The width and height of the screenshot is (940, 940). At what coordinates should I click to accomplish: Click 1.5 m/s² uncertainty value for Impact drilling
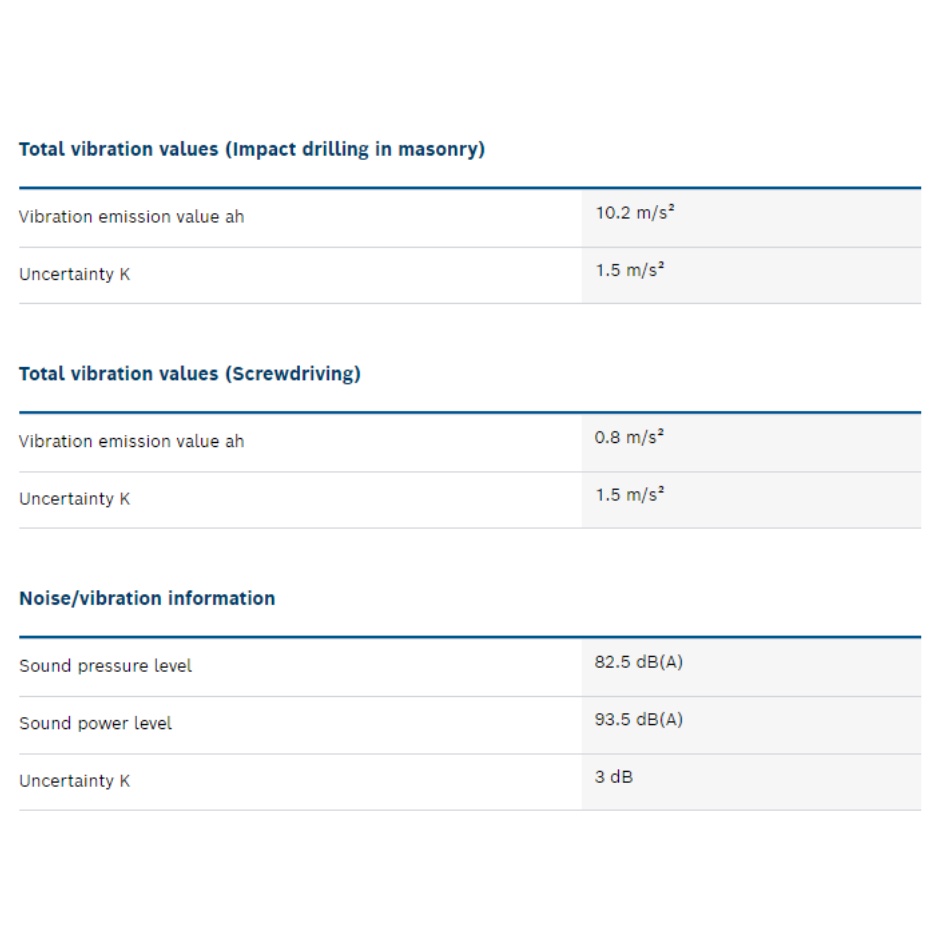[x=630, y=271]
